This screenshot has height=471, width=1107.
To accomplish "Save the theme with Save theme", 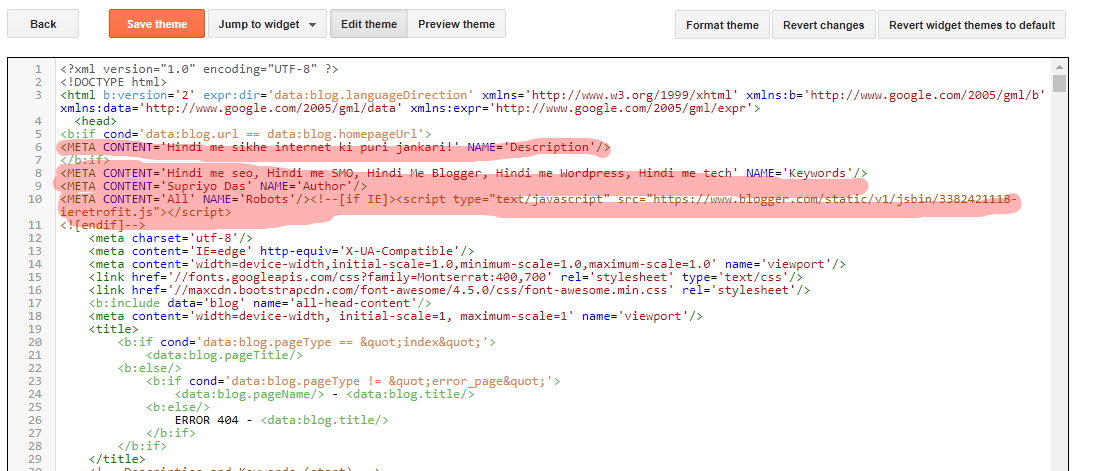I will (157, 24).
